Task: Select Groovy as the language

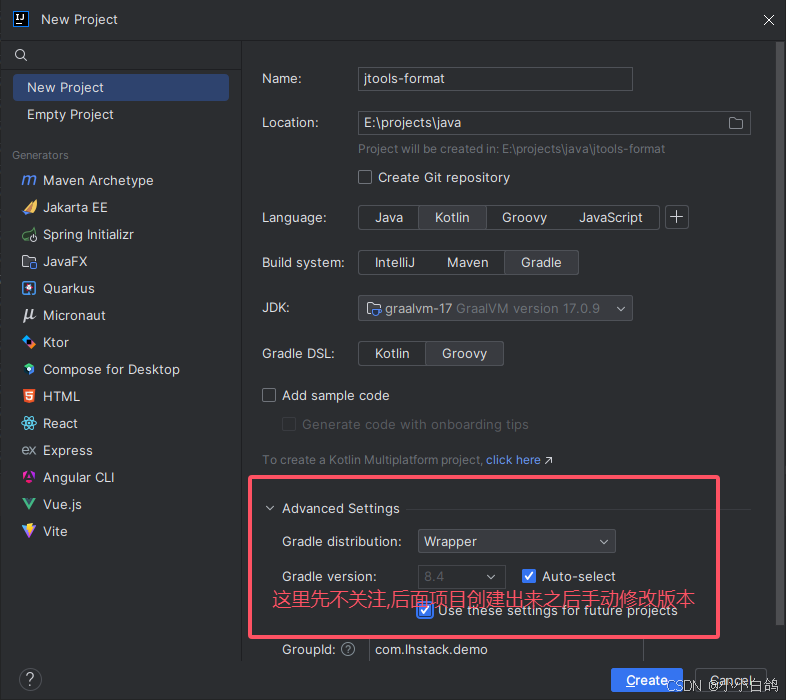Action: (x=524, y=217)
